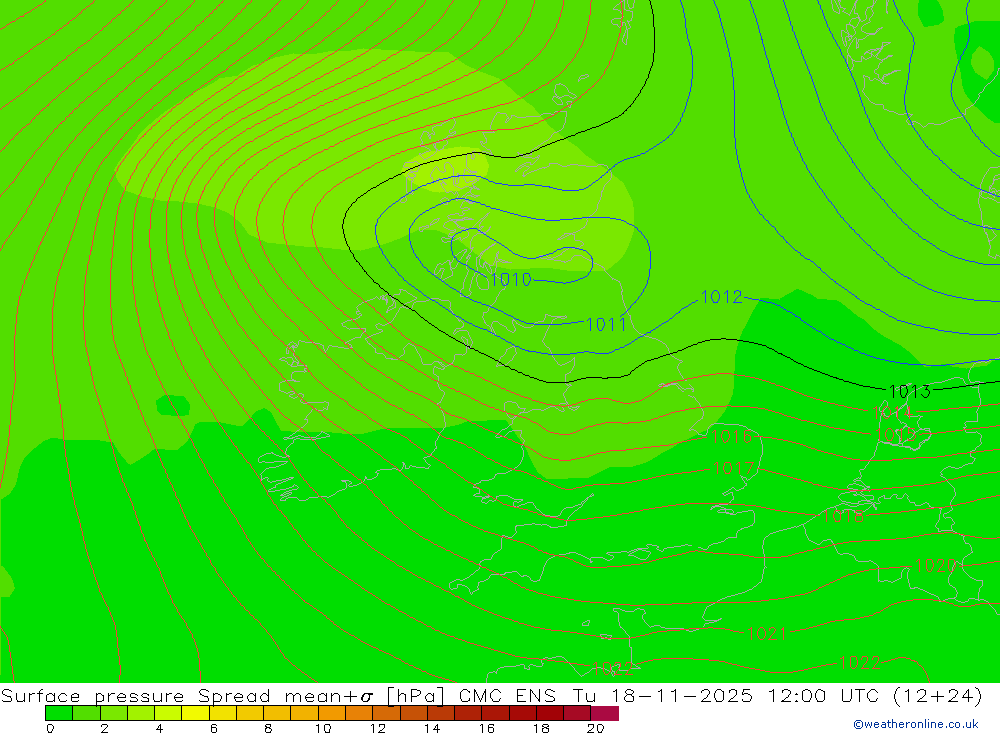Click the 1011 isobar label

coord(606,325)
